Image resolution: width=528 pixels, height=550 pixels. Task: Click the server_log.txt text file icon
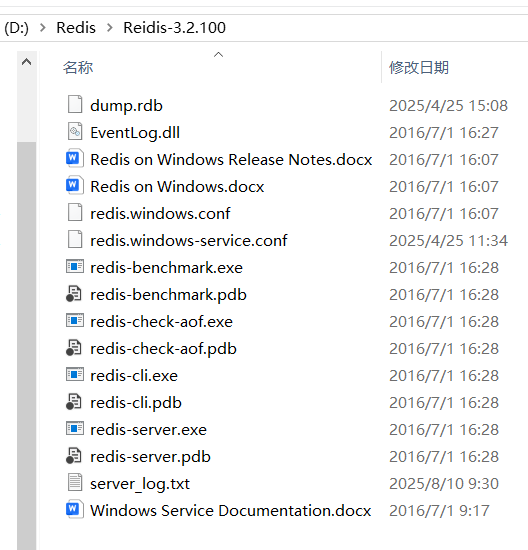[x=75, y=482]
